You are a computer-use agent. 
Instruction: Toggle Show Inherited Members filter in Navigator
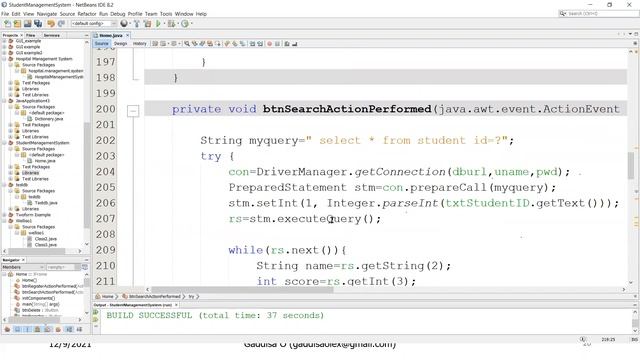7,329
